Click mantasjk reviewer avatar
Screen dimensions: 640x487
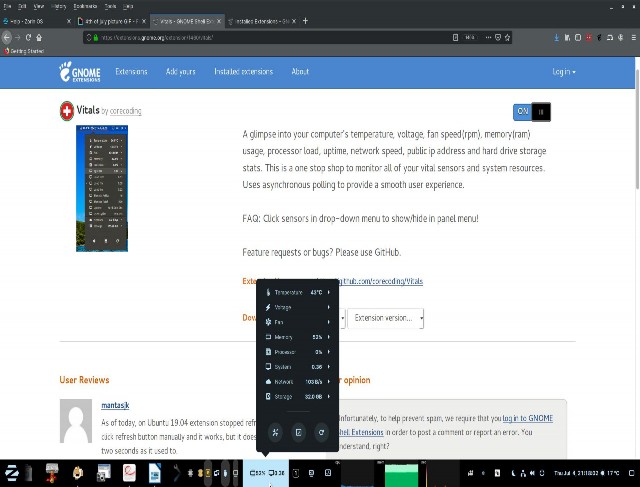click(76, 421)
